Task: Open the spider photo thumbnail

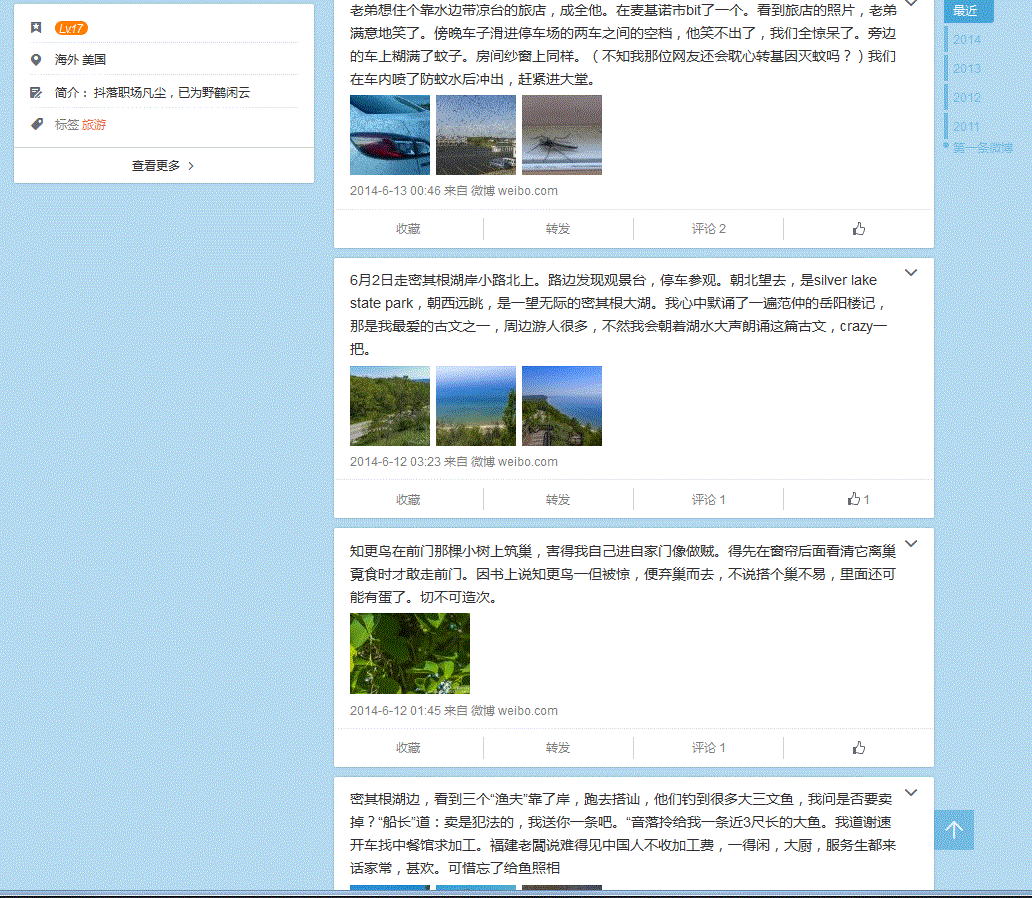Action: 562,135
